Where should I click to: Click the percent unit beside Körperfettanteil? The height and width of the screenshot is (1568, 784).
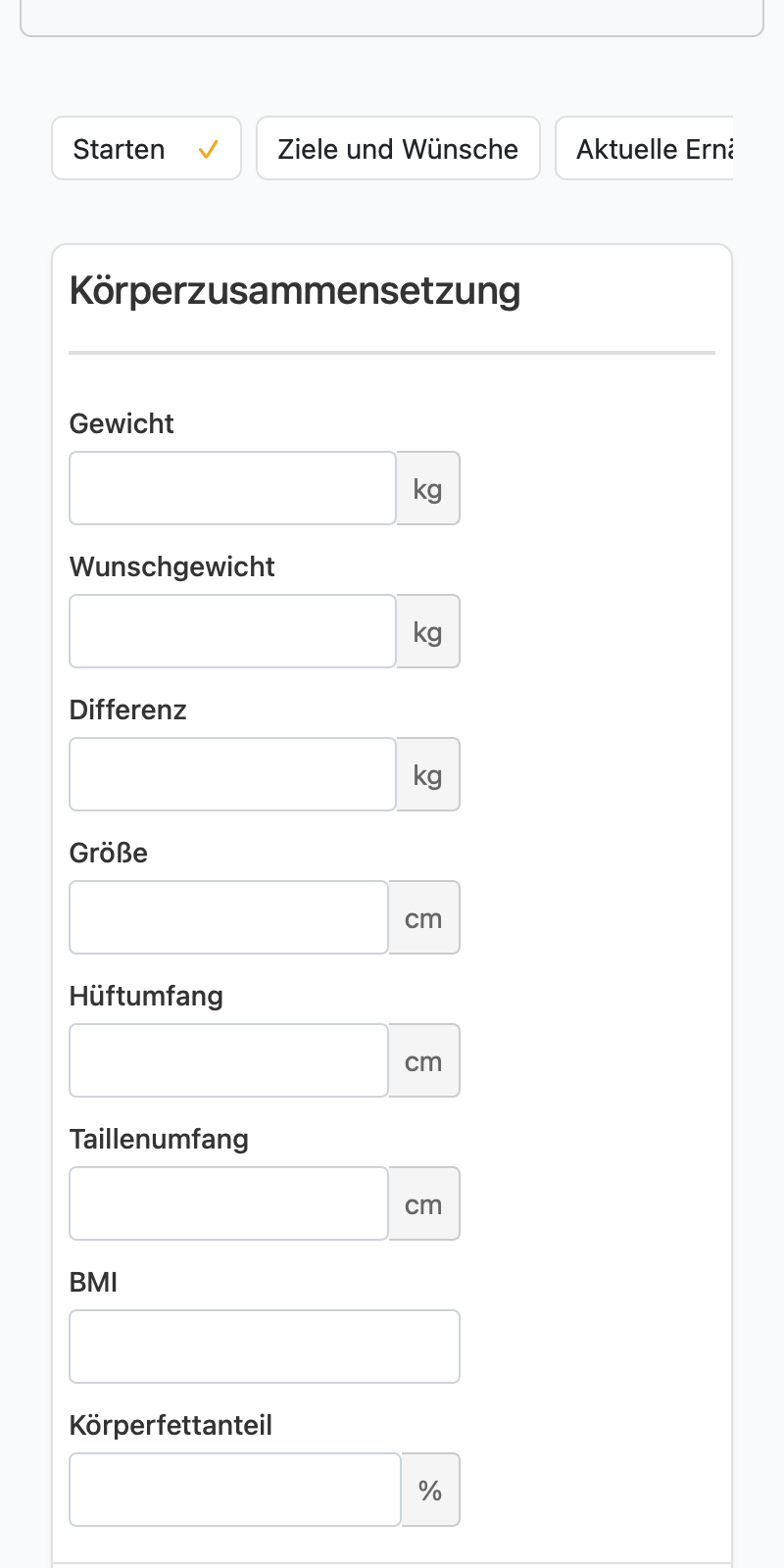pyautogui.click(x=430, y=1490)
